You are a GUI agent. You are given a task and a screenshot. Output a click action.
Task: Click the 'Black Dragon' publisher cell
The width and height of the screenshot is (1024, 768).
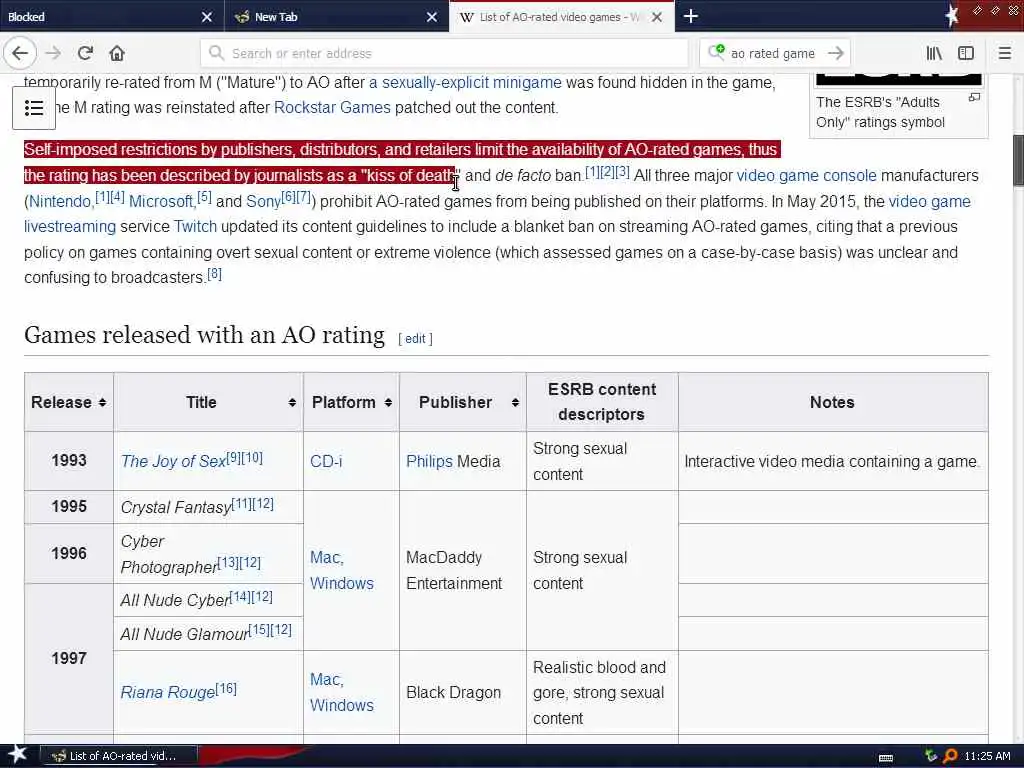click(462, 692)
